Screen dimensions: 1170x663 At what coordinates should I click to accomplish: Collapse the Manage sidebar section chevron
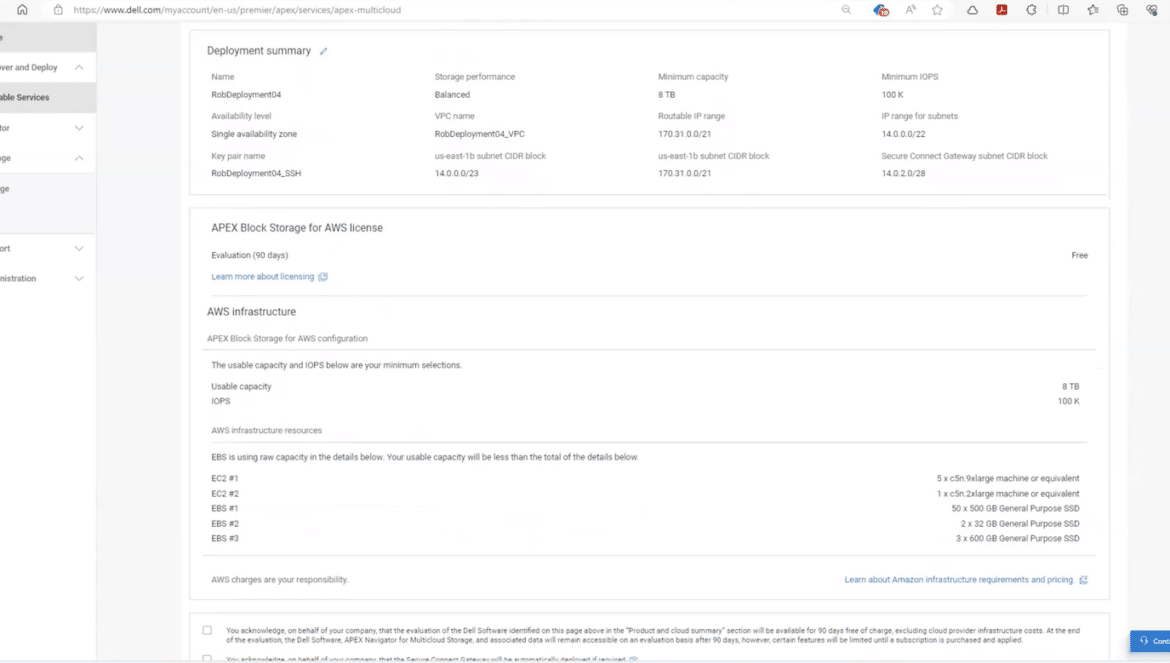pyautogui.click(x=79, y=158)
